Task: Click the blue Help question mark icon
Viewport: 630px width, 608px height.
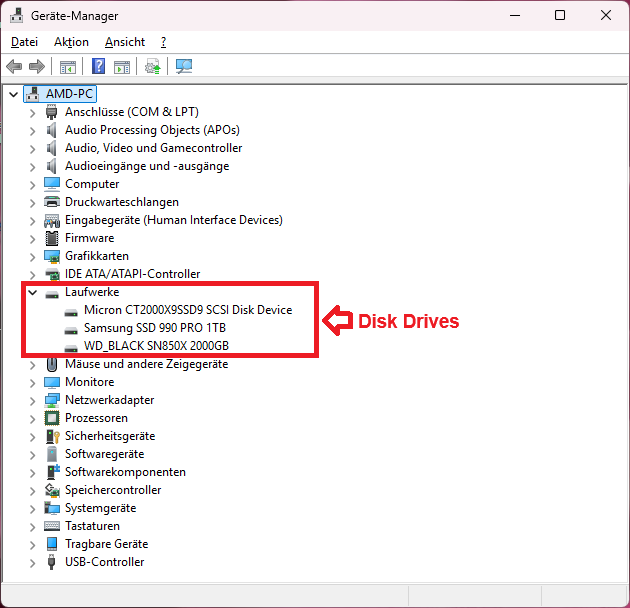Action: point(99,67)
